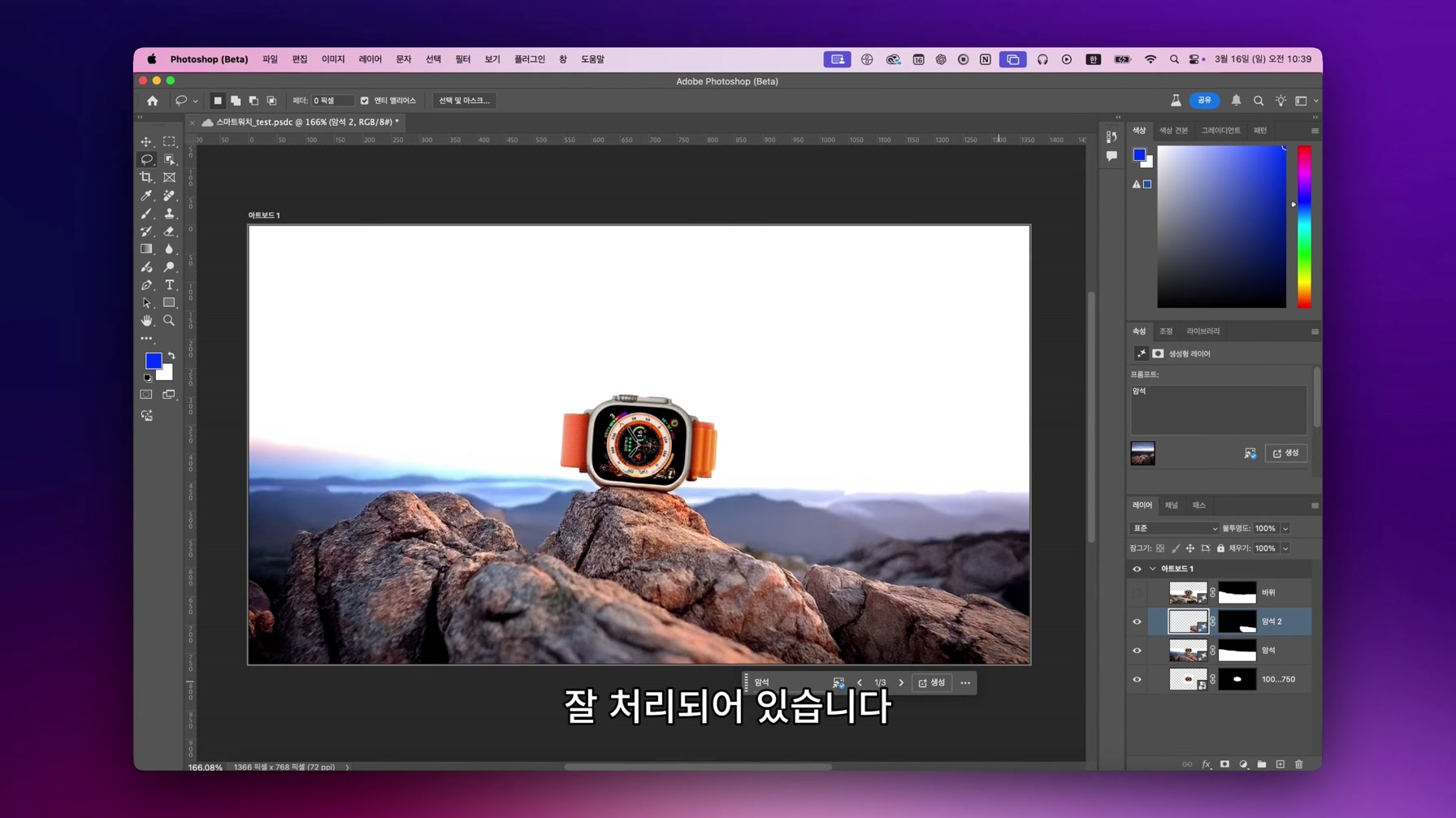Open the Color panel options menu
The height and width of the screenshot is (818, 1456).
coord(1315,131)
